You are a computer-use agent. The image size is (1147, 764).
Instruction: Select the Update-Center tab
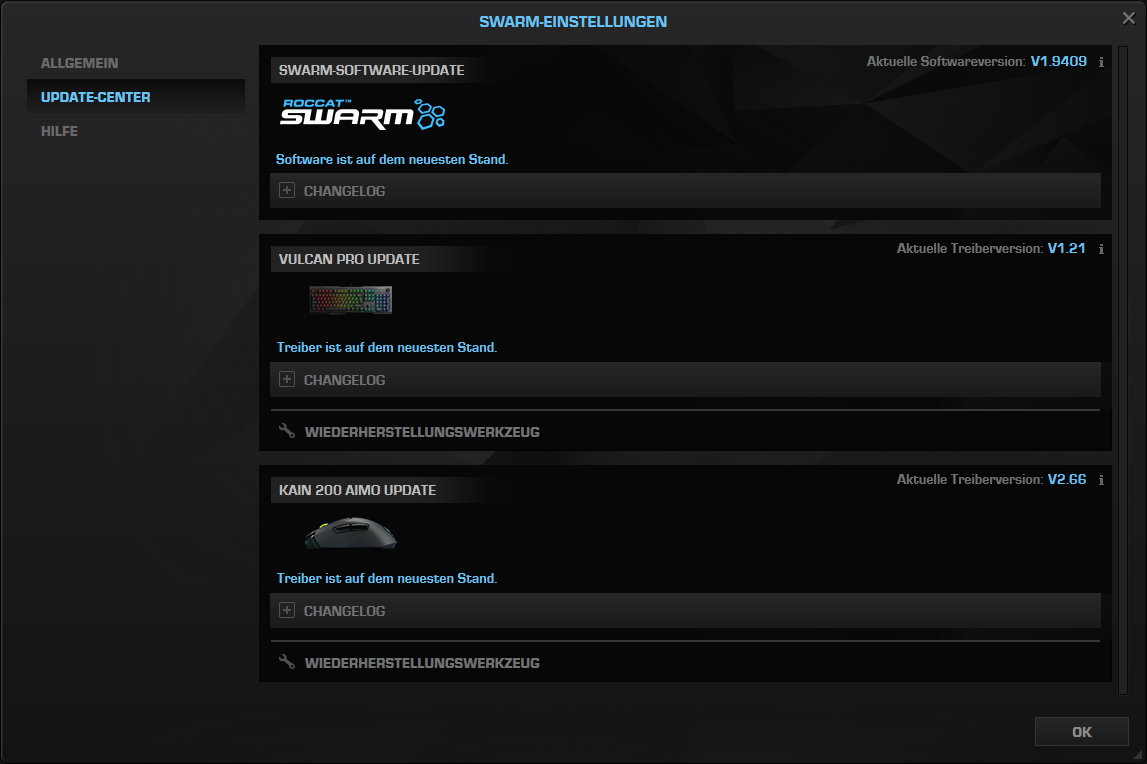tap(135, 97)
